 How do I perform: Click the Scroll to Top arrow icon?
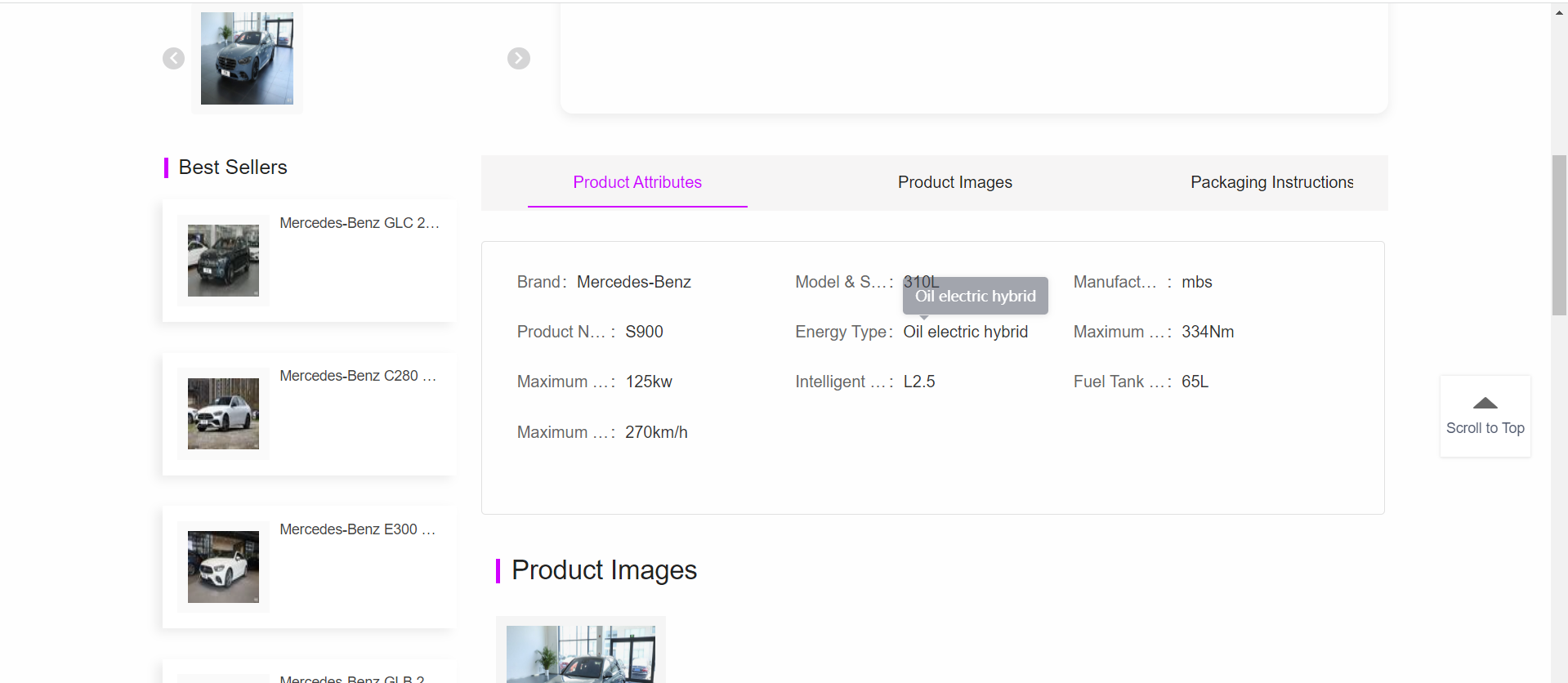pyautogui.click(x=1485, y=404)
